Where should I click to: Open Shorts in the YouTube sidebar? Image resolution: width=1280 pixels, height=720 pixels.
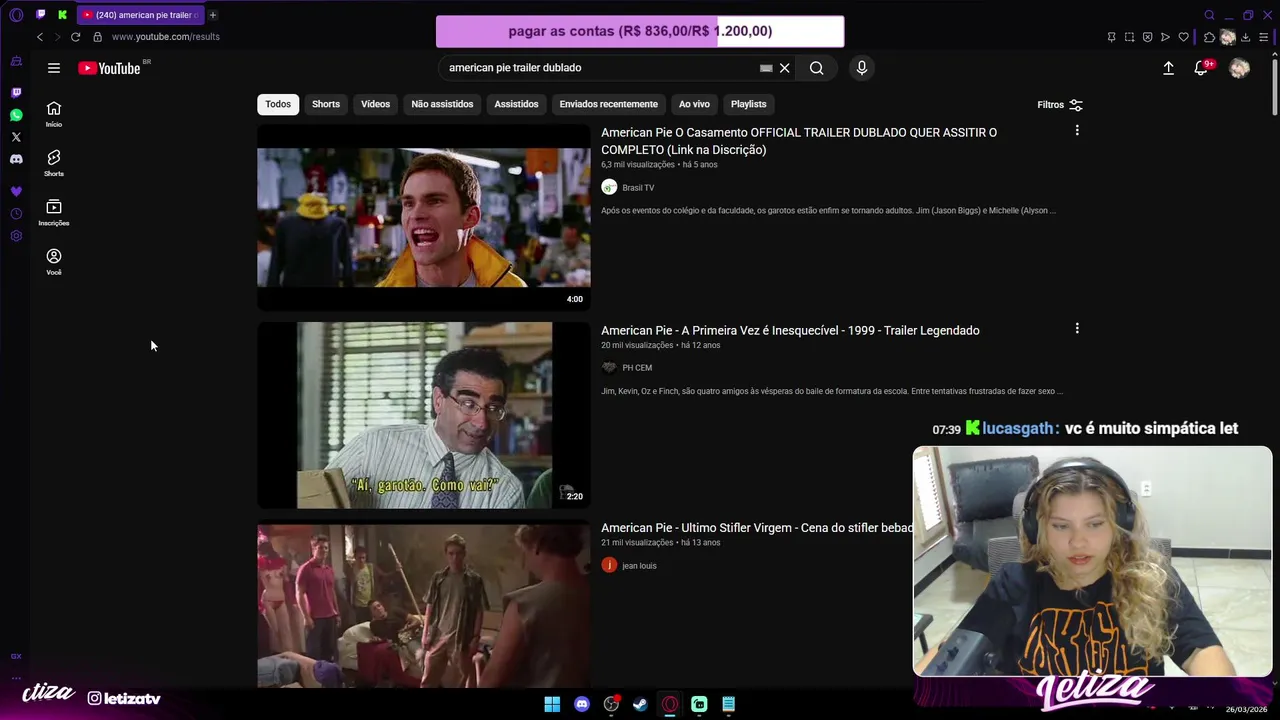click(x=54, y=163)
